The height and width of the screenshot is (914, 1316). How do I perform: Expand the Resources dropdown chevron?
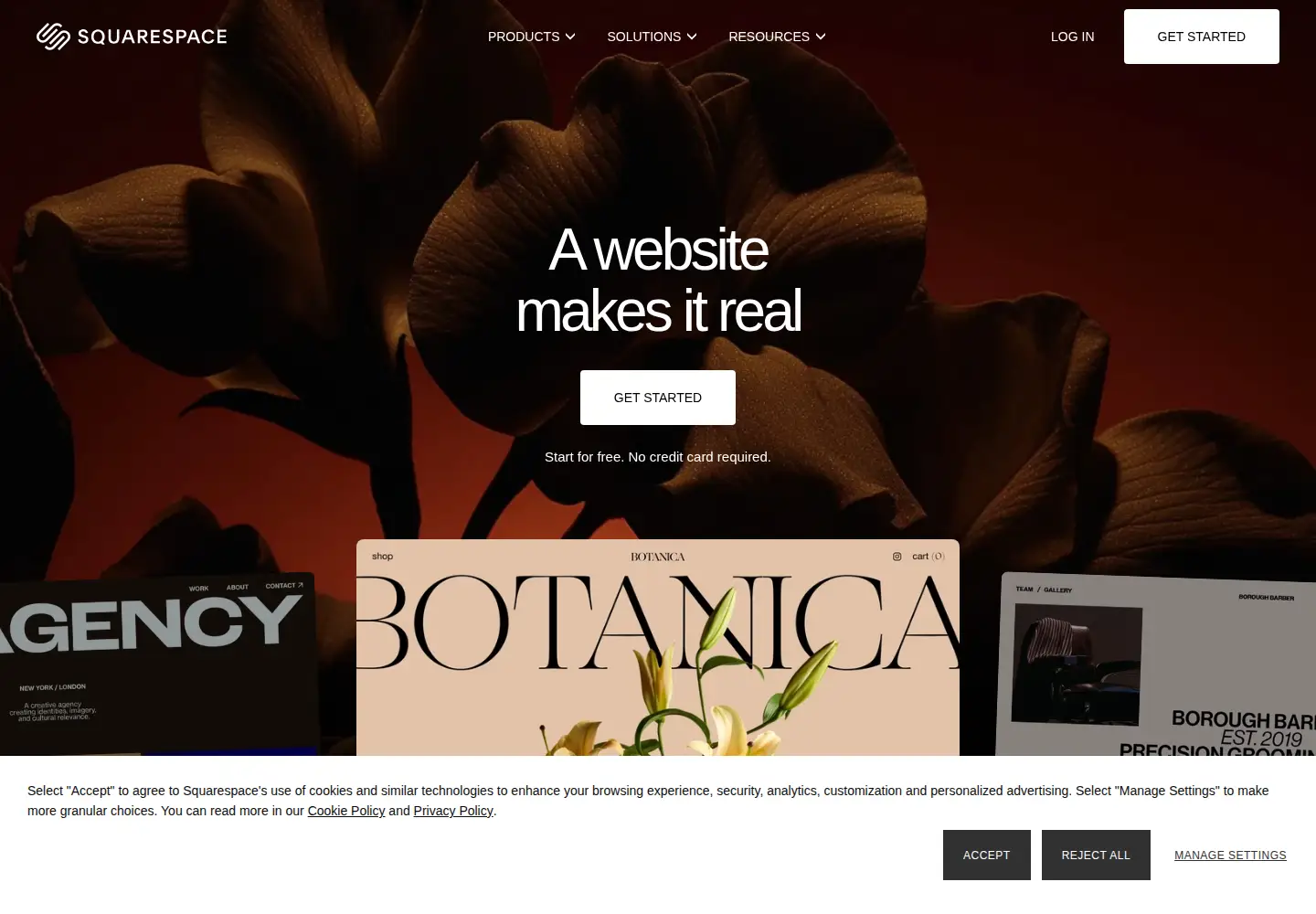(x=821, y=37)
